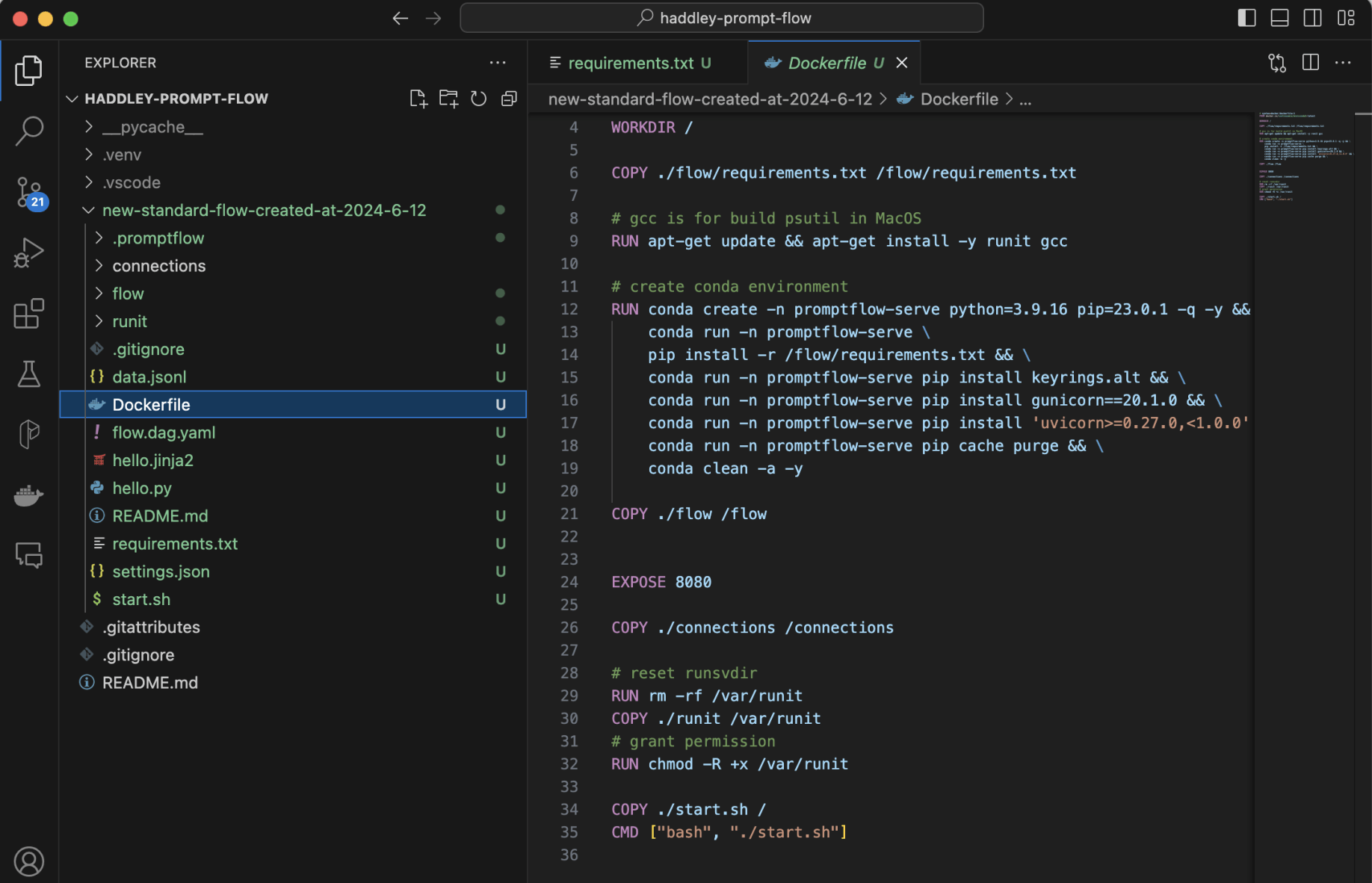Open Source Control with 21 changes
This screenshot has height=883, width=1372.
[x=29, y=193]
